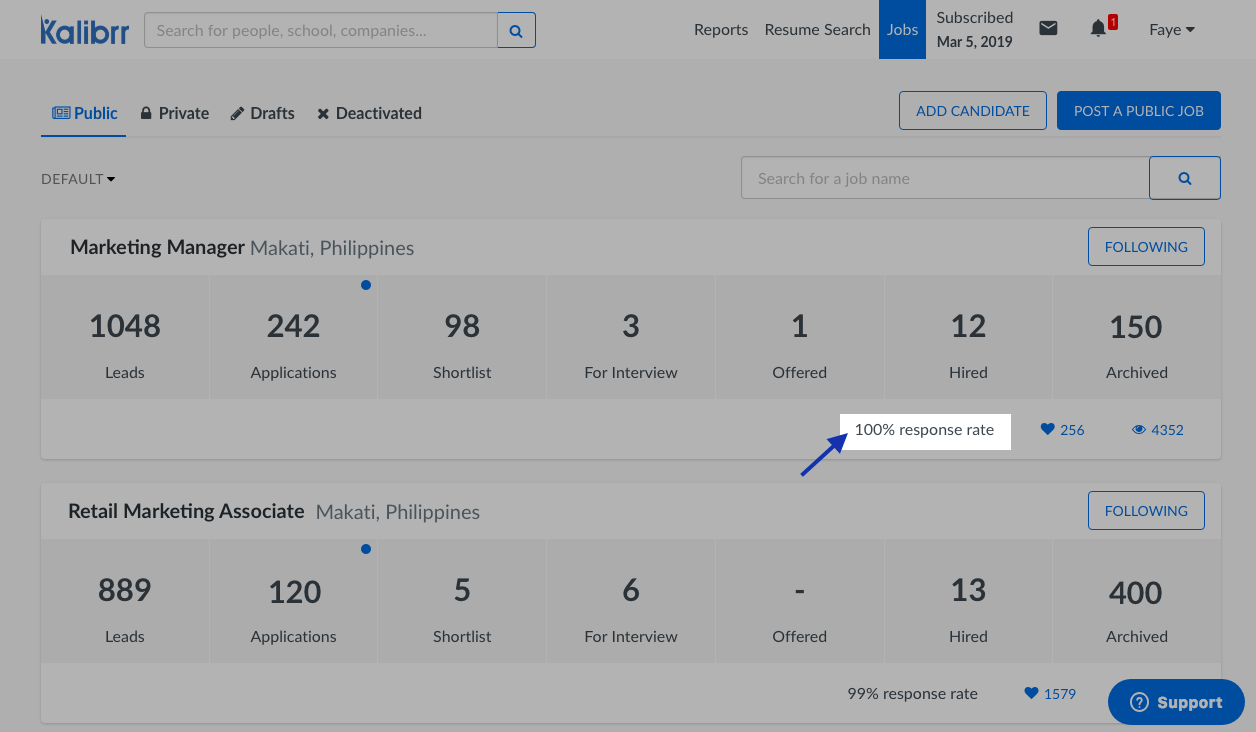Toggle Following on Retail Marketing Associate job
1256x732 pixels.
1145,511
